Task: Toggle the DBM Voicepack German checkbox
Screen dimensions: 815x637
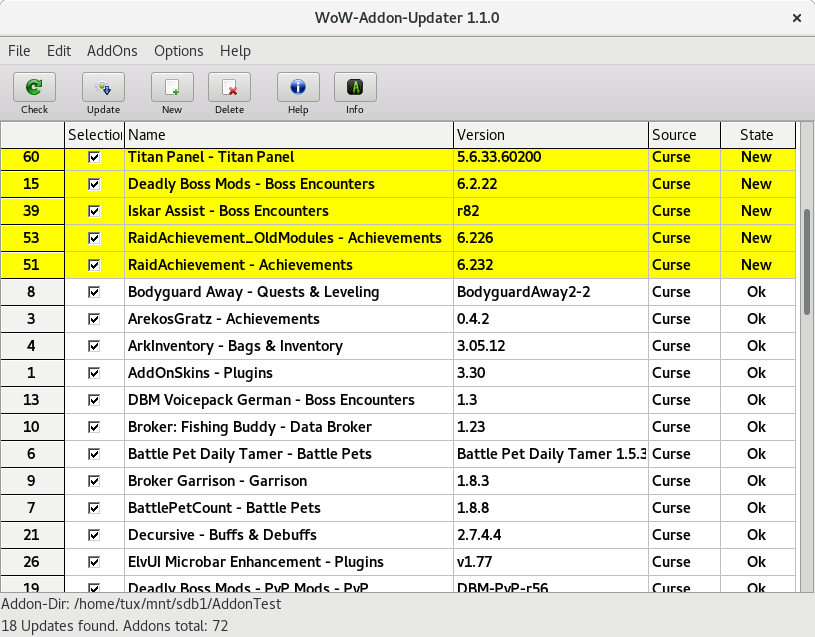Action: (94, 400)
